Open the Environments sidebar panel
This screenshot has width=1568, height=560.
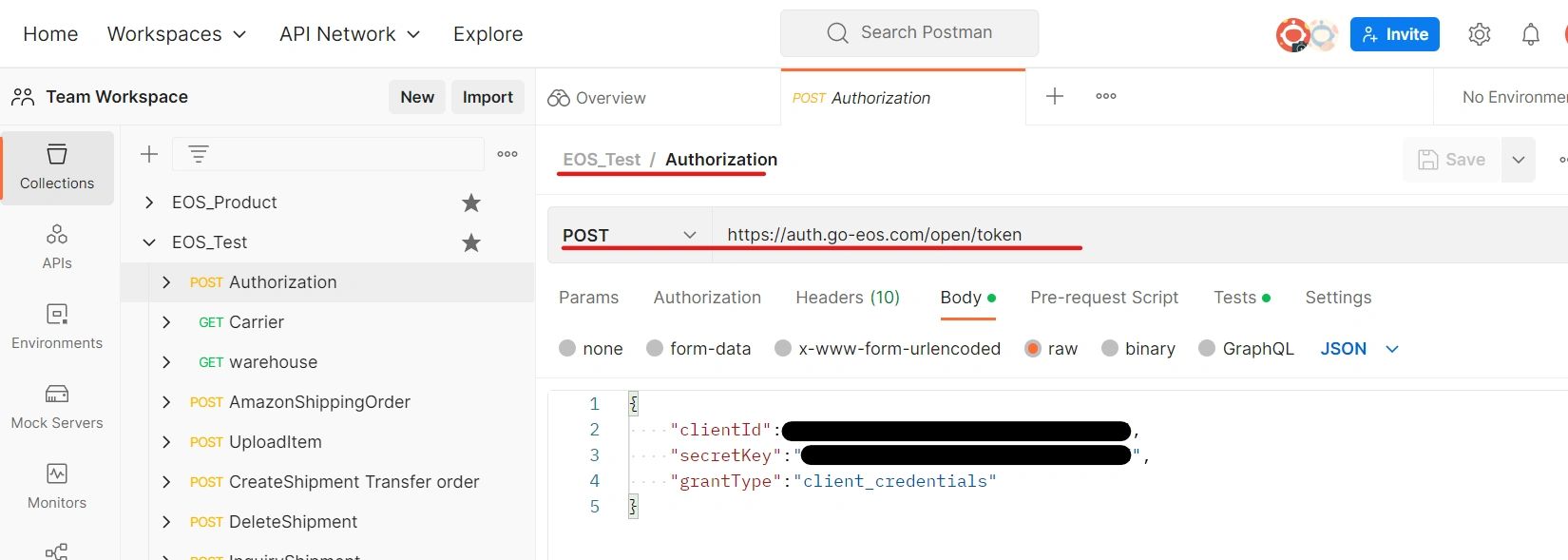(57, 326)
